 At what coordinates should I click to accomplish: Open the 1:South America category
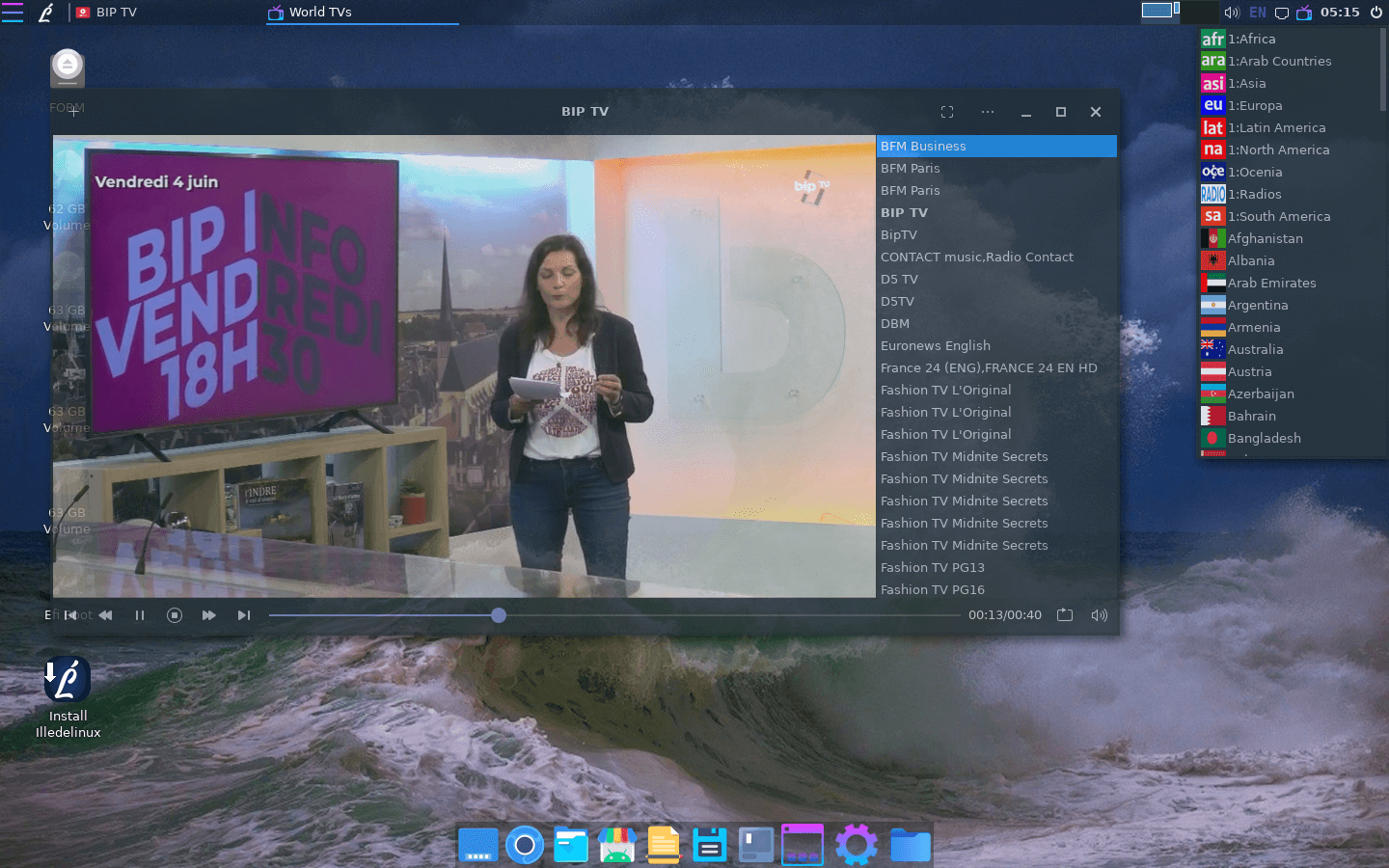[1290, 216]
